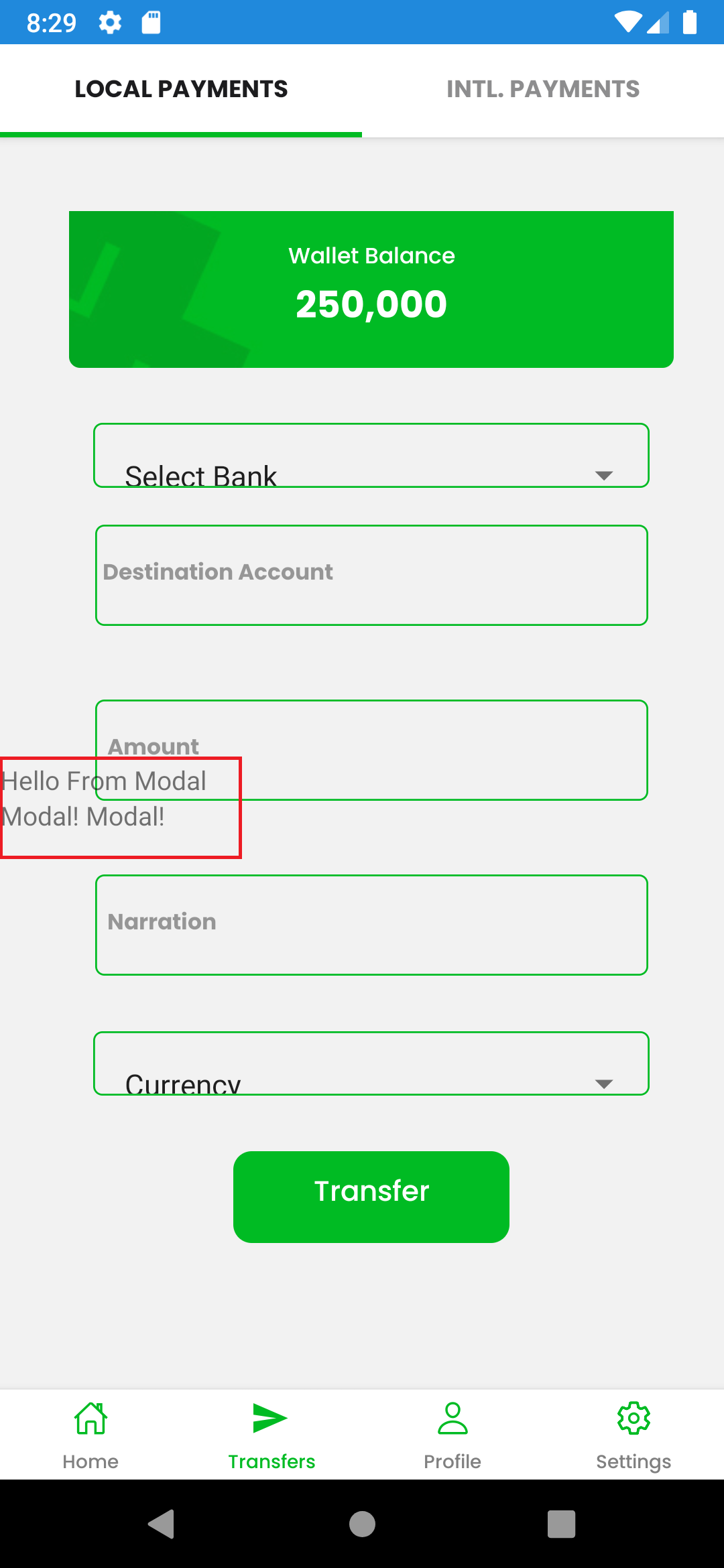Tap the Transfers paper-plane icon
This screenshot has height=1568, width=724.
tap(270, 1418)
